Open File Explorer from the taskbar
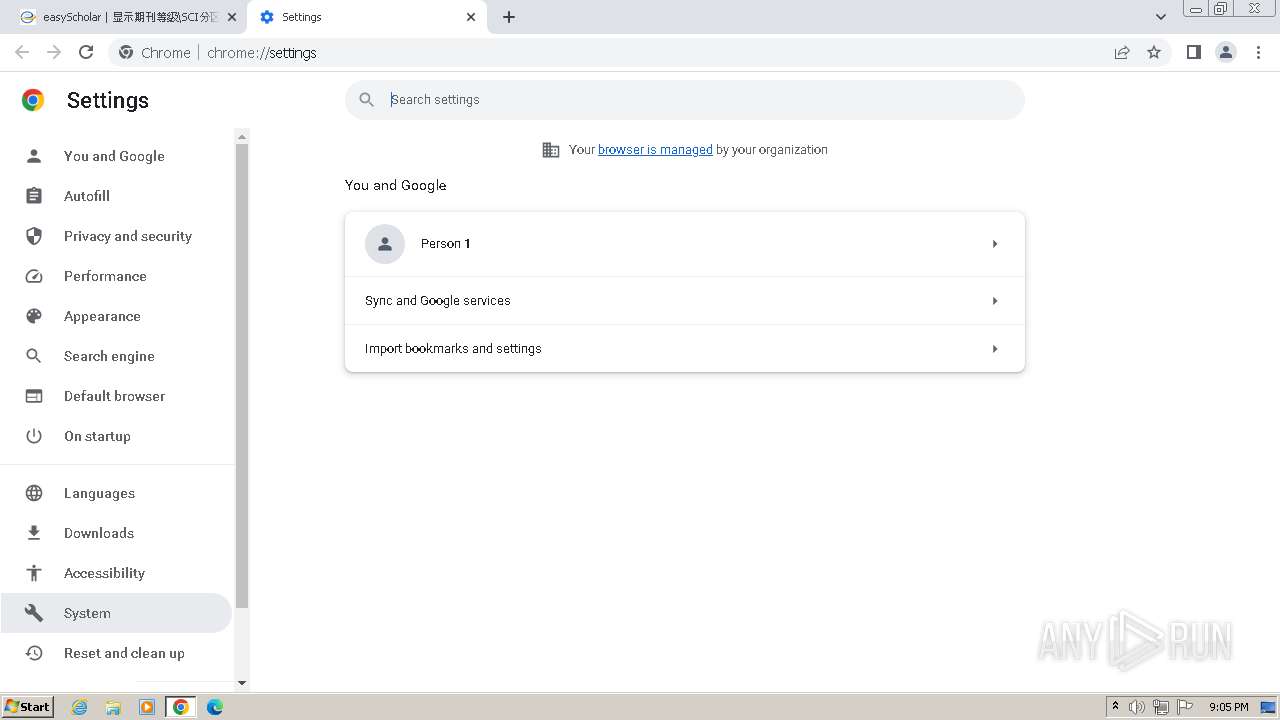The height and width of the screenshot is (720, 1280). pos(113,707)
